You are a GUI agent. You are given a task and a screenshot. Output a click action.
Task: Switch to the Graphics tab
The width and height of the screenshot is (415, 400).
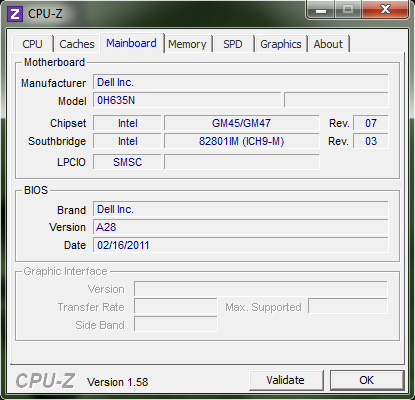tap(281, 44)
